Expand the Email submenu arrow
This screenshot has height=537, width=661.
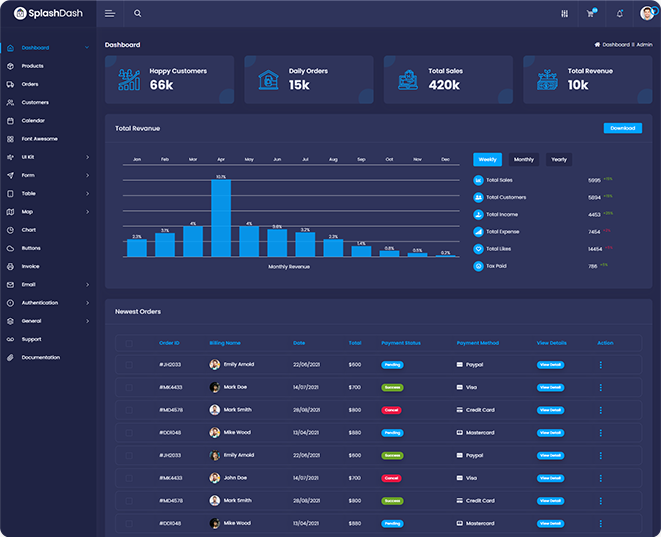tap(87, 285)
